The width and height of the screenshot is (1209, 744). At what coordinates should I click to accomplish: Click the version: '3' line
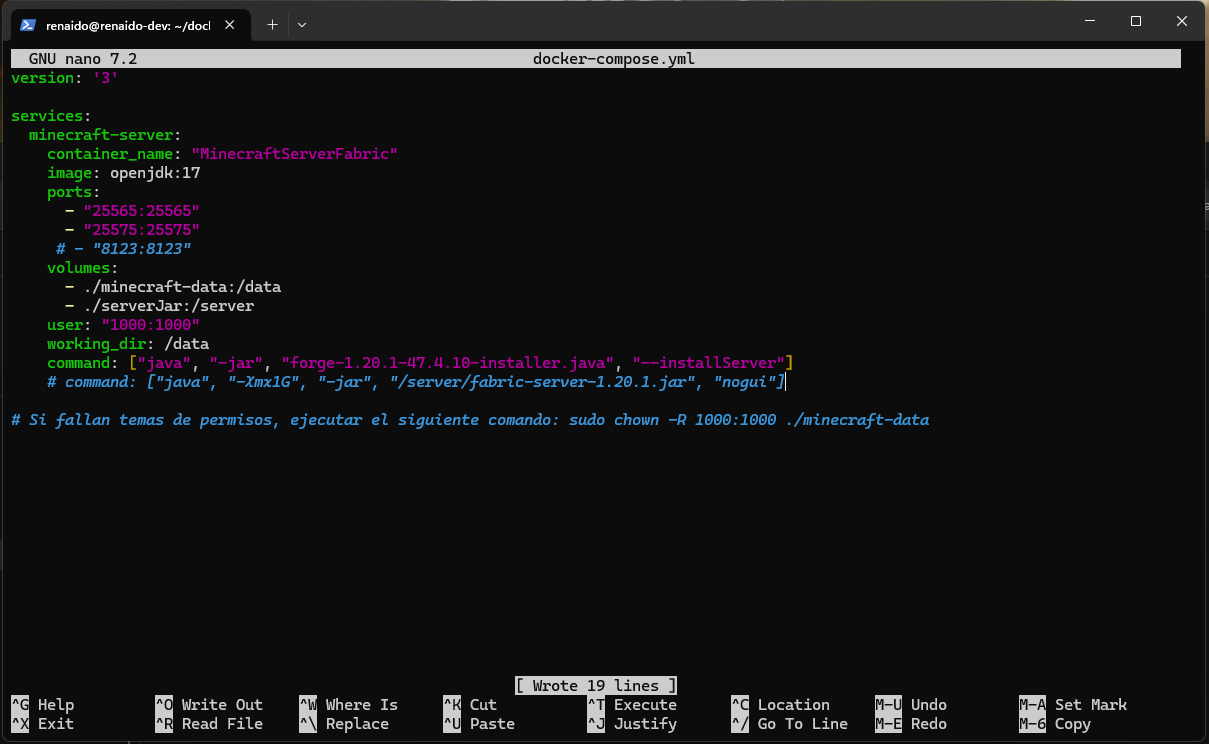(65, 78)
